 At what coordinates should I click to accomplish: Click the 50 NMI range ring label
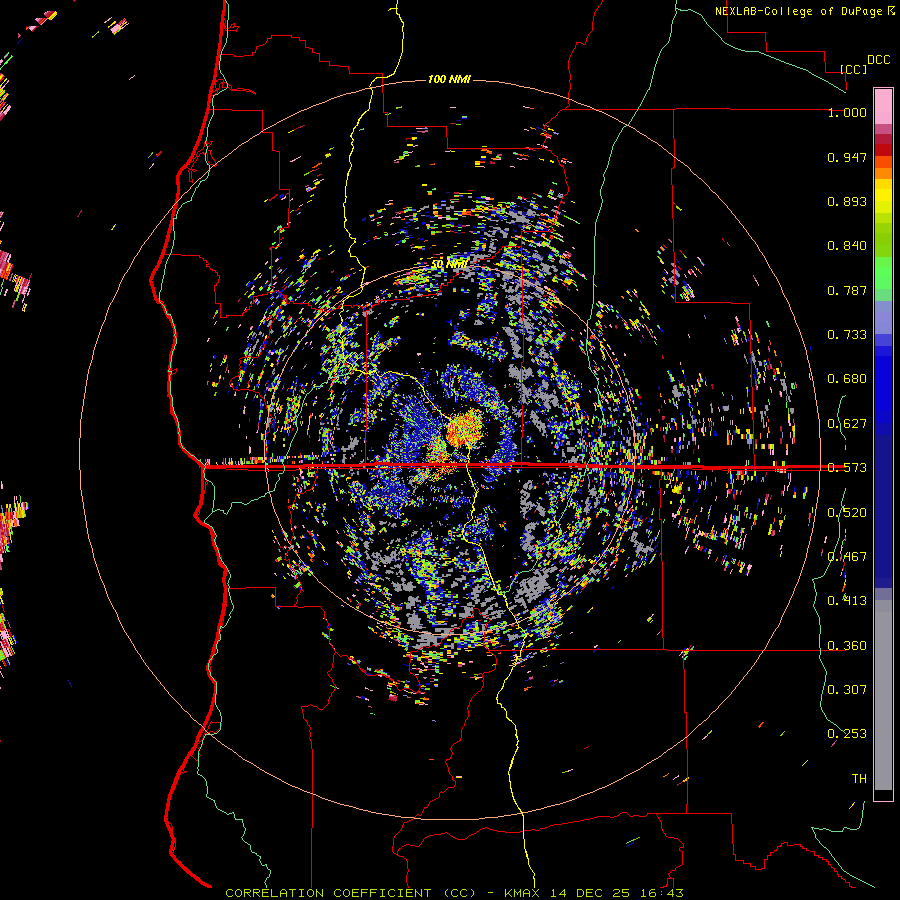450,264
